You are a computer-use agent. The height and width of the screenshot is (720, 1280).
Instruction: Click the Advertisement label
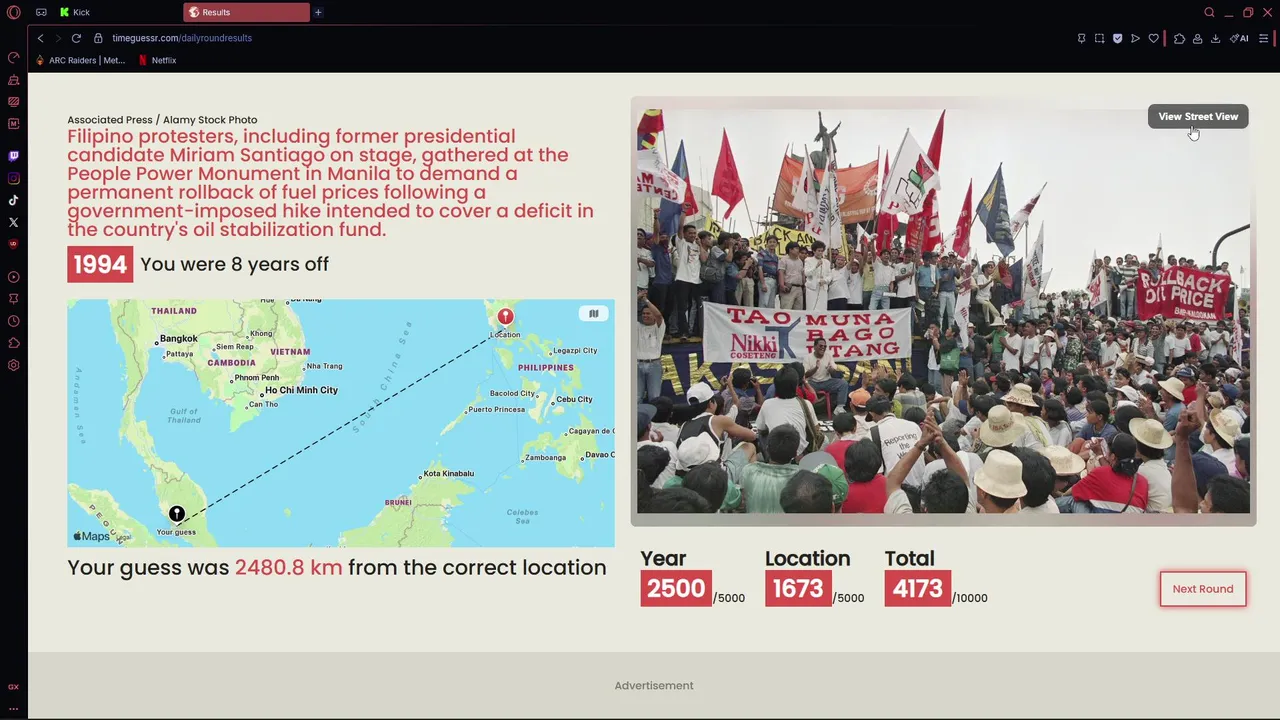point(654,686)
